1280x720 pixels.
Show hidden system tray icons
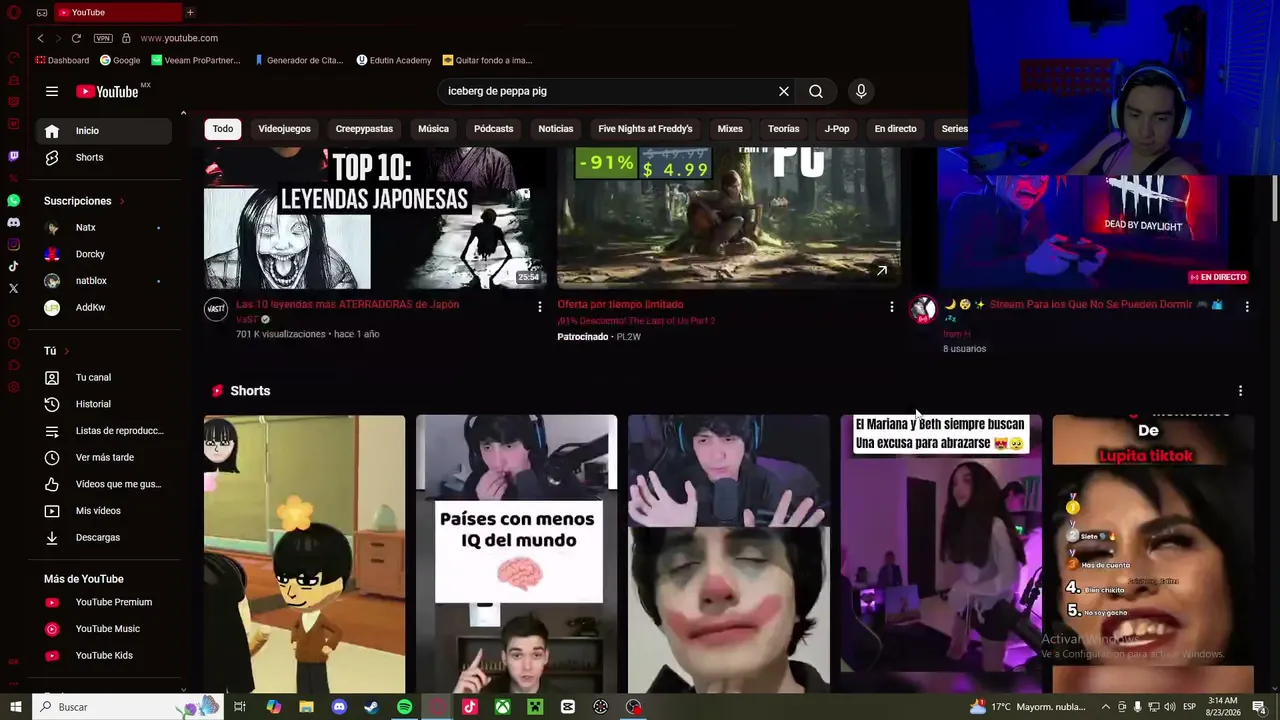(x=1105, y=707)
